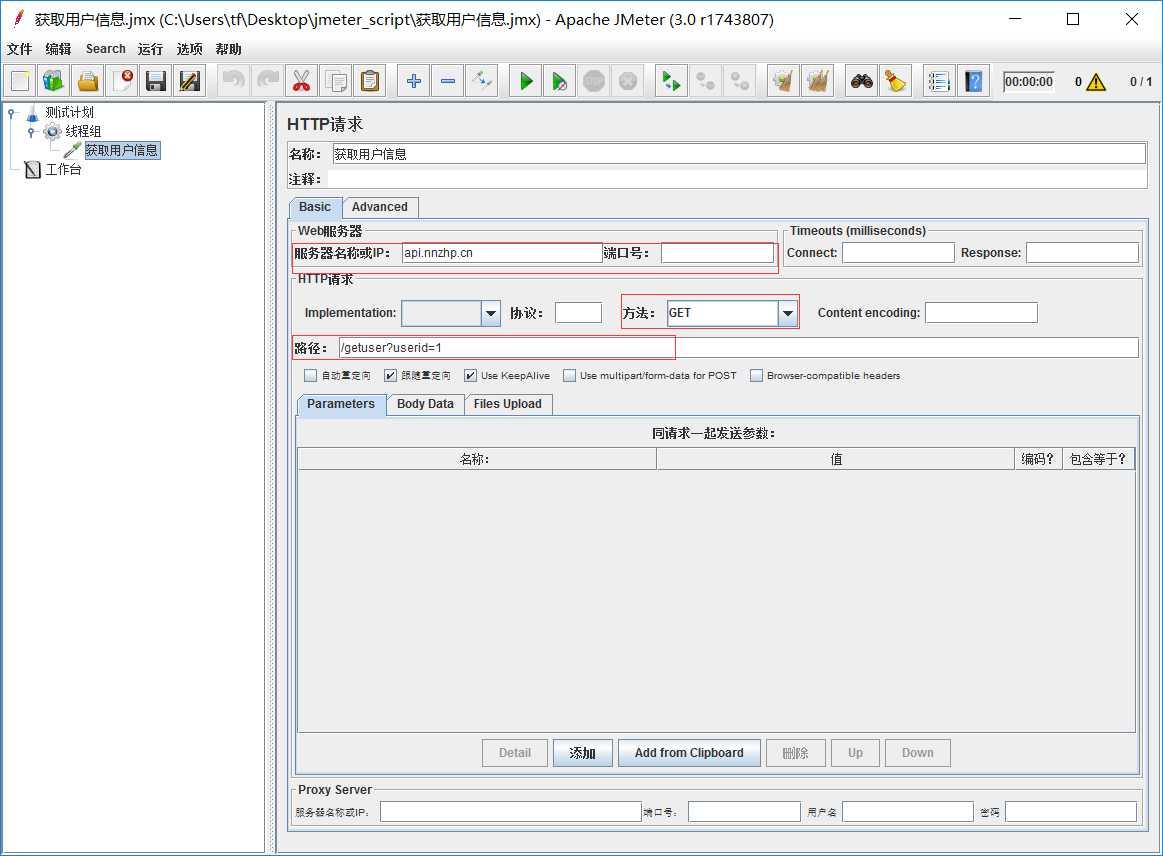The image size is (1163, 856).
Task: Click the New test plan icon
Action: pos(20,81)
